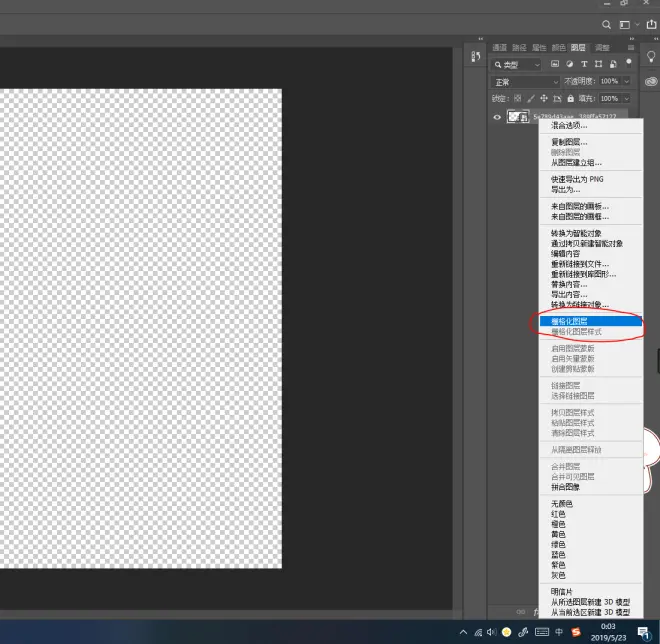This screenshot has height=644, width=660.
Task: Lock all padlock icon
Action: [570, 98]
